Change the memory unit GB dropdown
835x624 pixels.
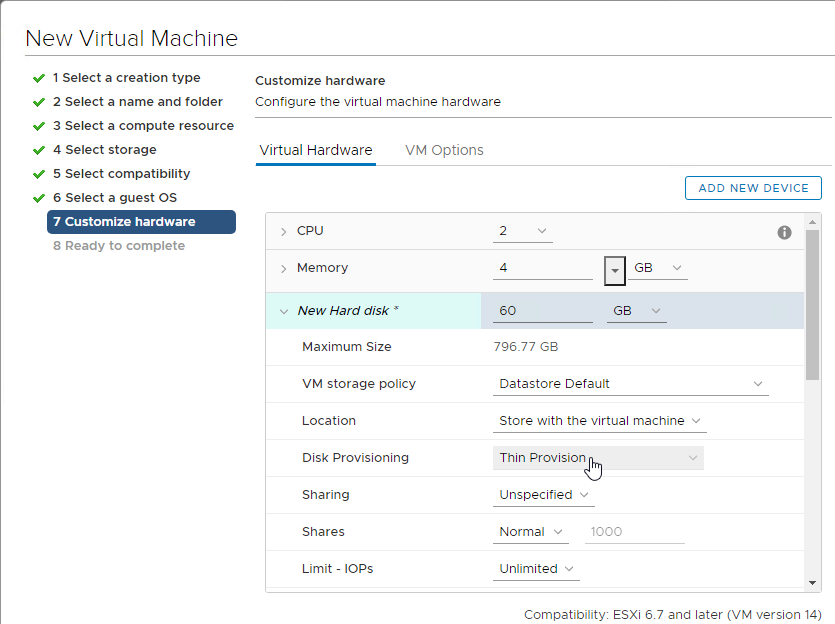658,268
